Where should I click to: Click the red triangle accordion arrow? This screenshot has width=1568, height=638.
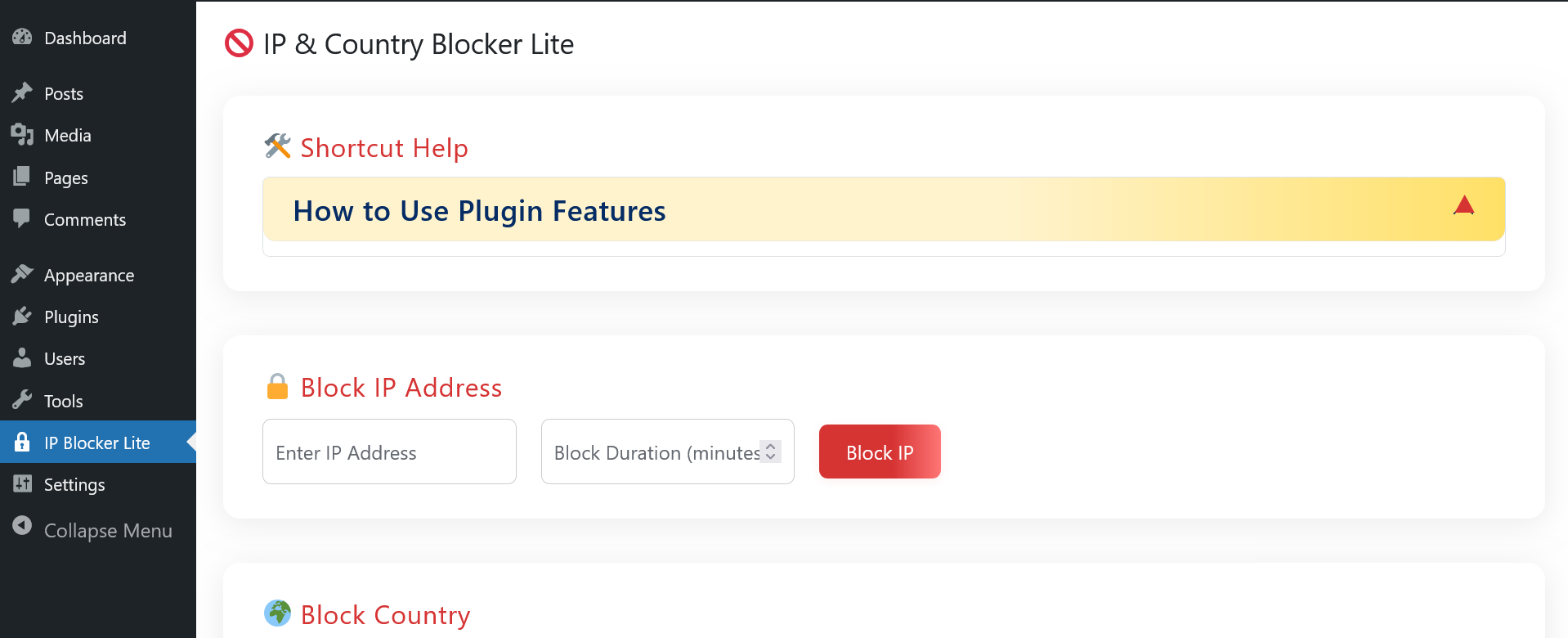(1463, 206)
